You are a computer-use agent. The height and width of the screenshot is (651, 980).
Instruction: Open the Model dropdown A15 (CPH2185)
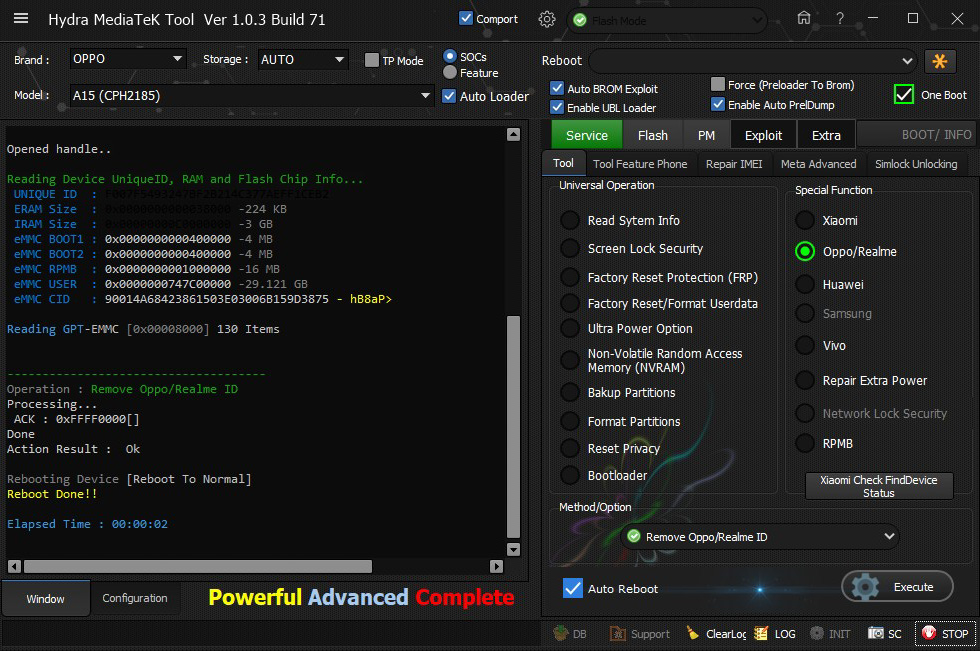(x=252, y=96)
